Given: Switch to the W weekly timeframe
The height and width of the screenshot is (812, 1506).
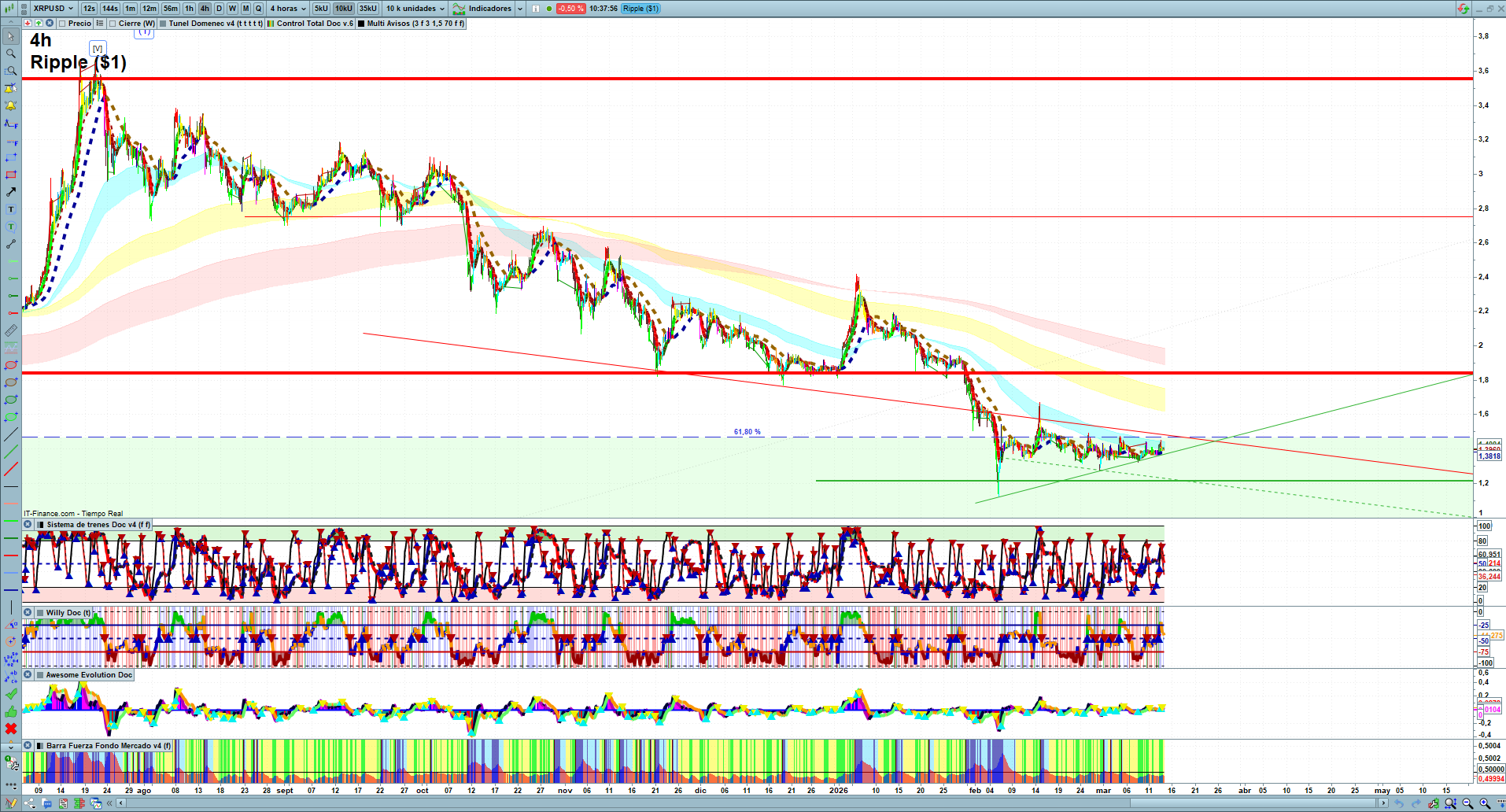Looking at the screenshot, I should click(232, 9).
